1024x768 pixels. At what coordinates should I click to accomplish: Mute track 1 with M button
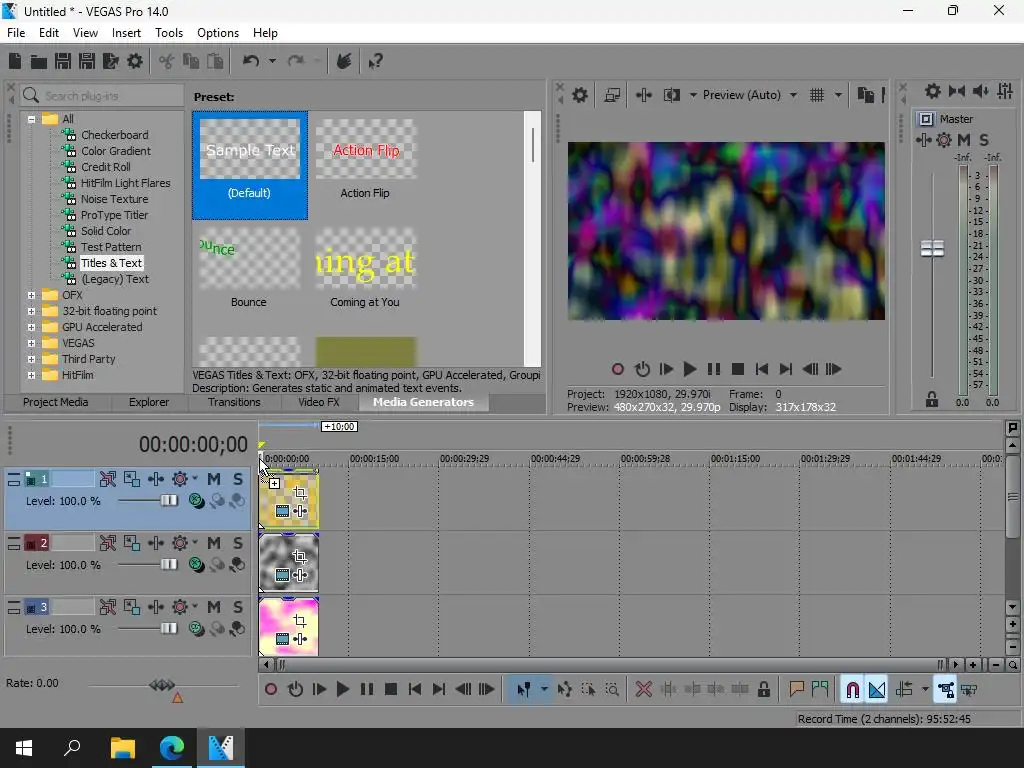[214, 479]
